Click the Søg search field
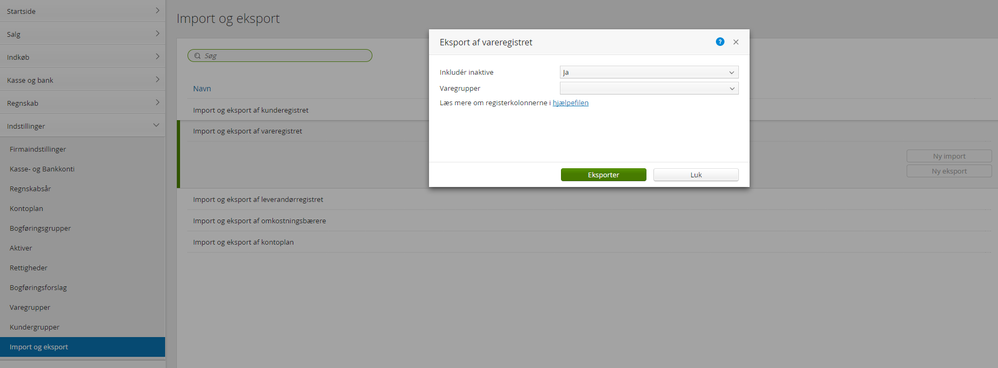This screenshot has width=998, height=368. coord(279,56)
